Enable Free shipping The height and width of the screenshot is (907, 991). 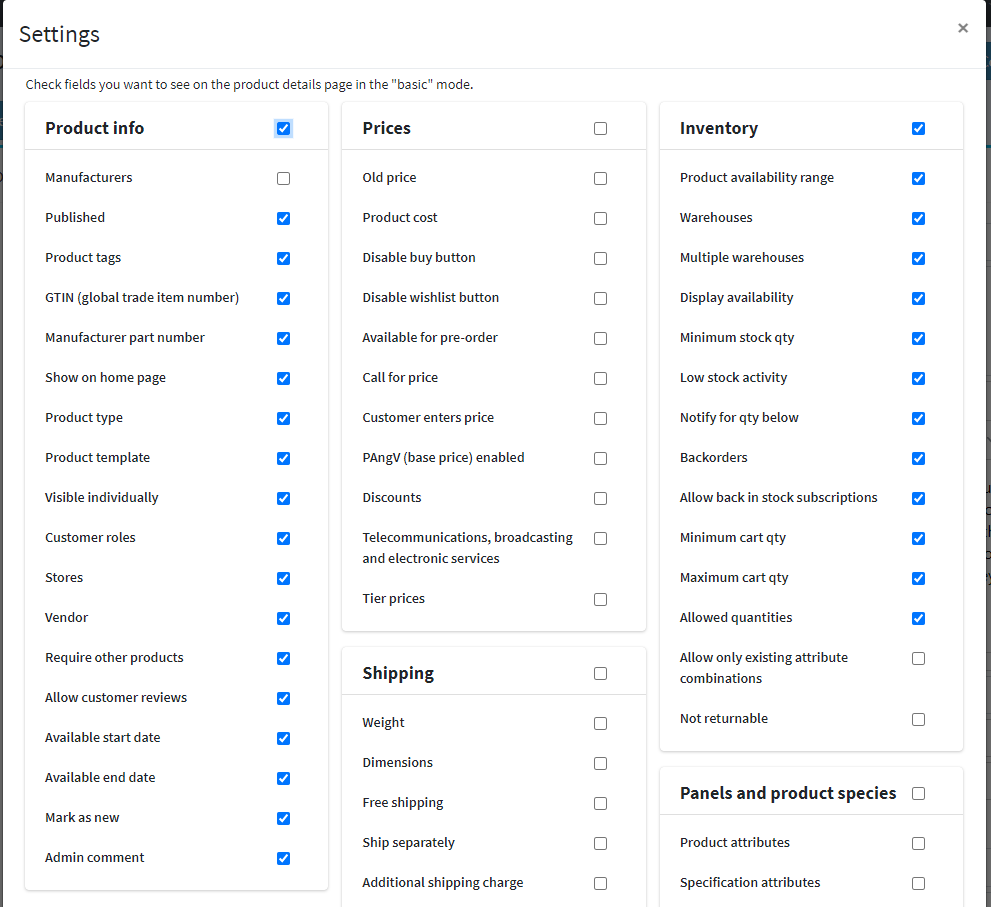[x=600, y=803]
